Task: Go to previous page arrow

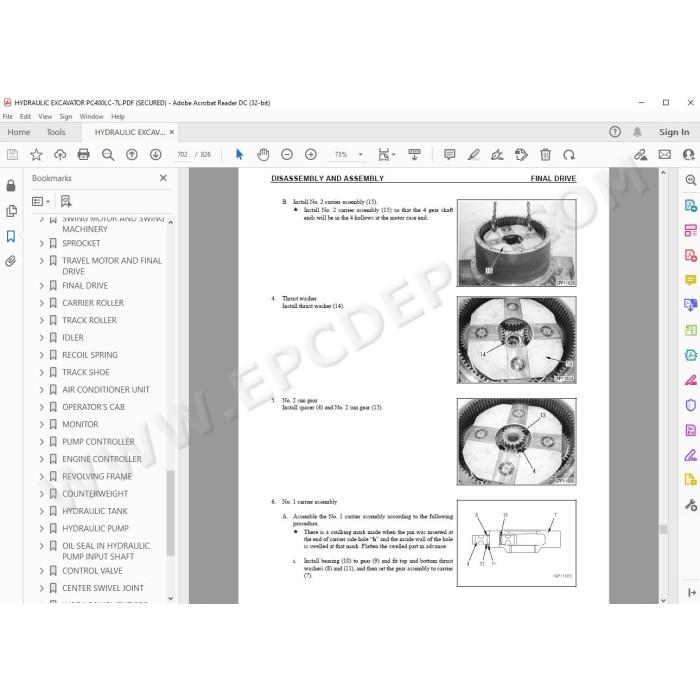Action: [132, 154]
